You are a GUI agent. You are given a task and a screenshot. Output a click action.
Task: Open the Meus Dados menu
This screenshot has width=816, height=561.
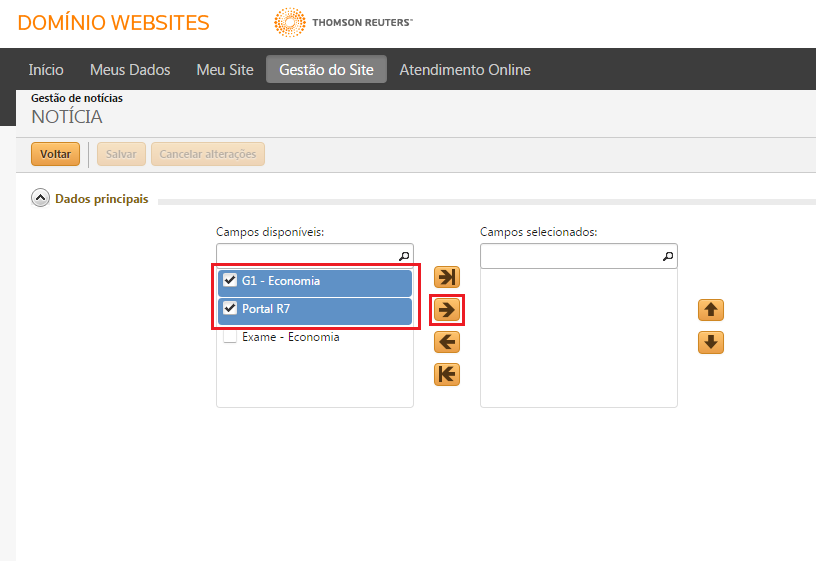point(130,69)
